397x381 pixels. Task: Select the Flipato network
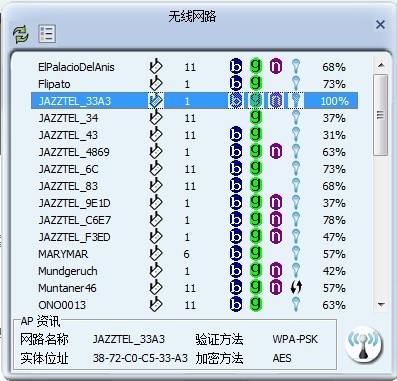click(x=194, y=84)
